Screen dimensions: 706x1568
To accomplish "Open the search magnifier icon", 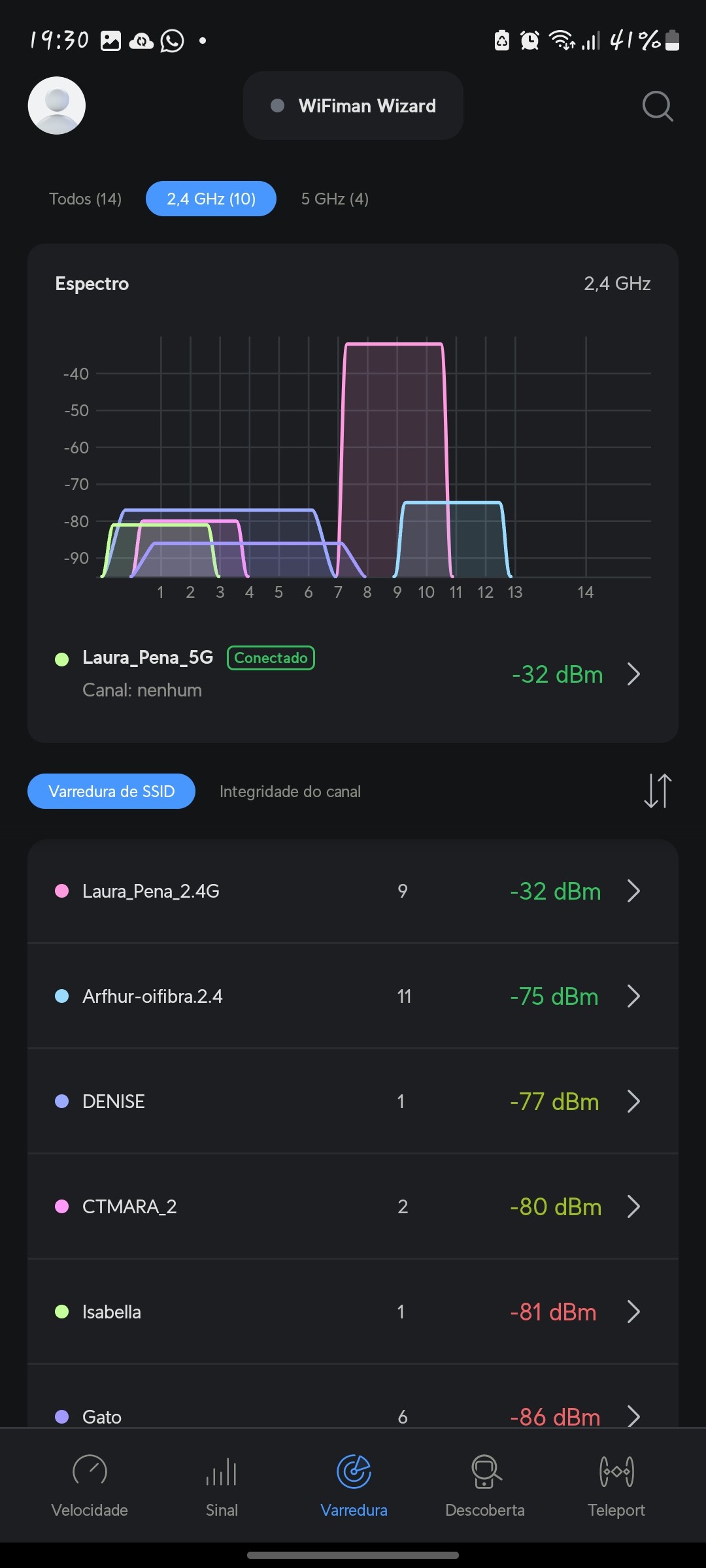I will pos(657,106).
